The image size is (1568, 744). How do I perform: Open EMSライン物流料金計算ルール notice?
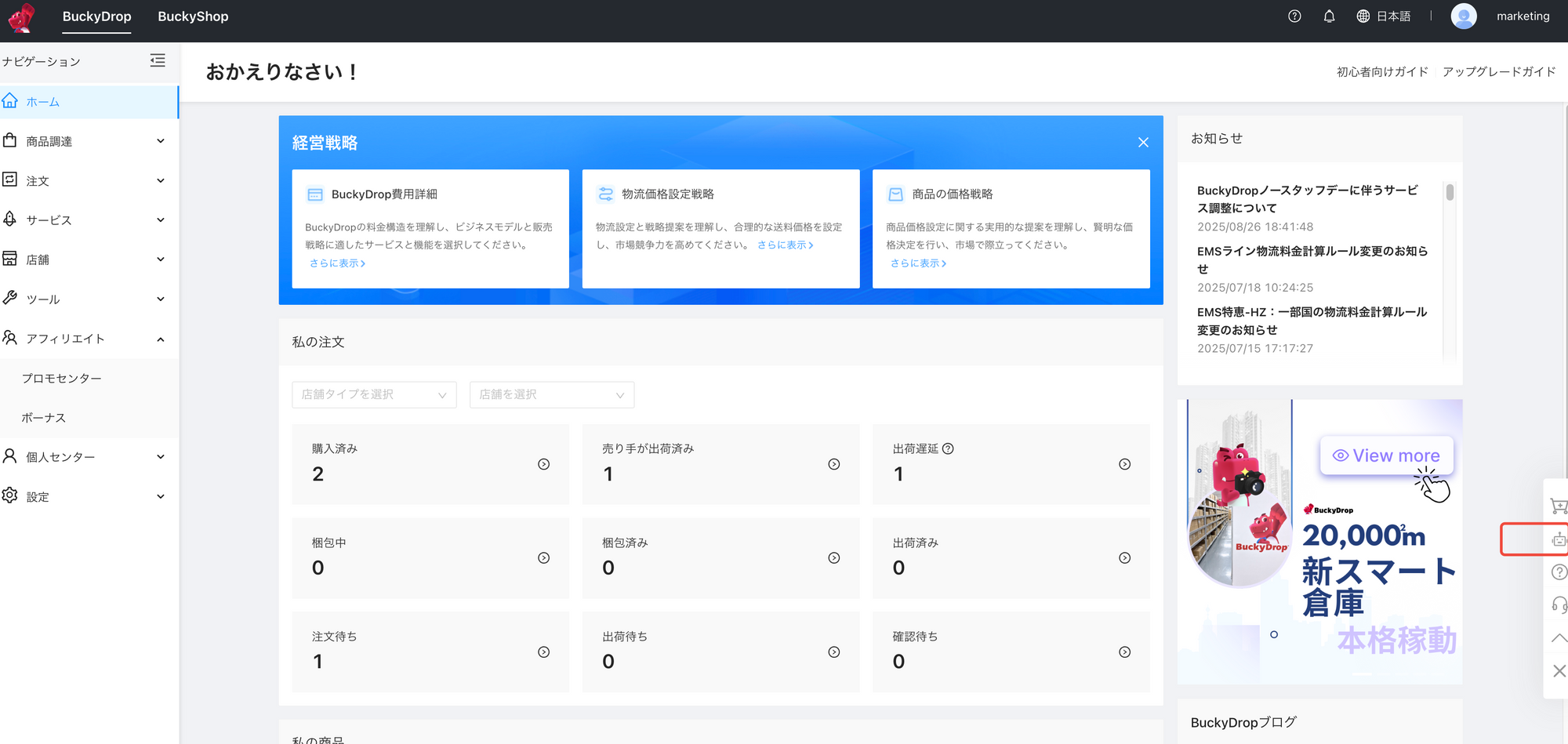pos(1312,260)
